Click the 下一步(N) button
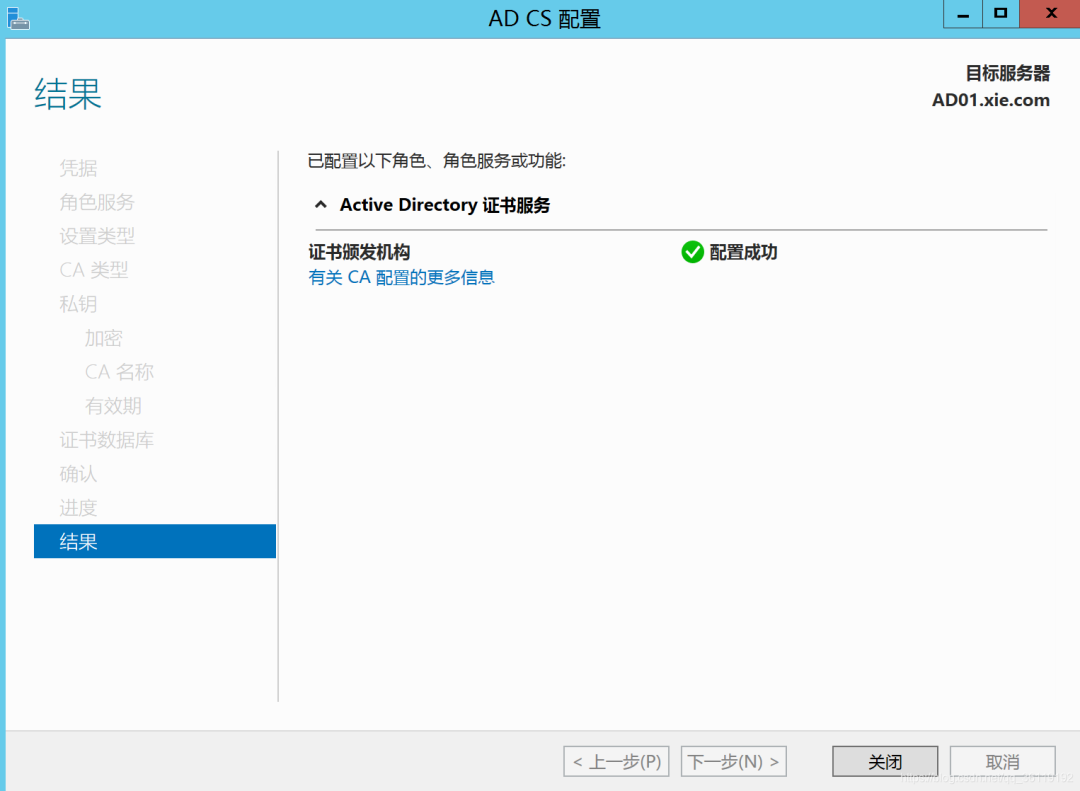Image resolution: width=1080 pixels, height=791 pixels. coord(734,761)
